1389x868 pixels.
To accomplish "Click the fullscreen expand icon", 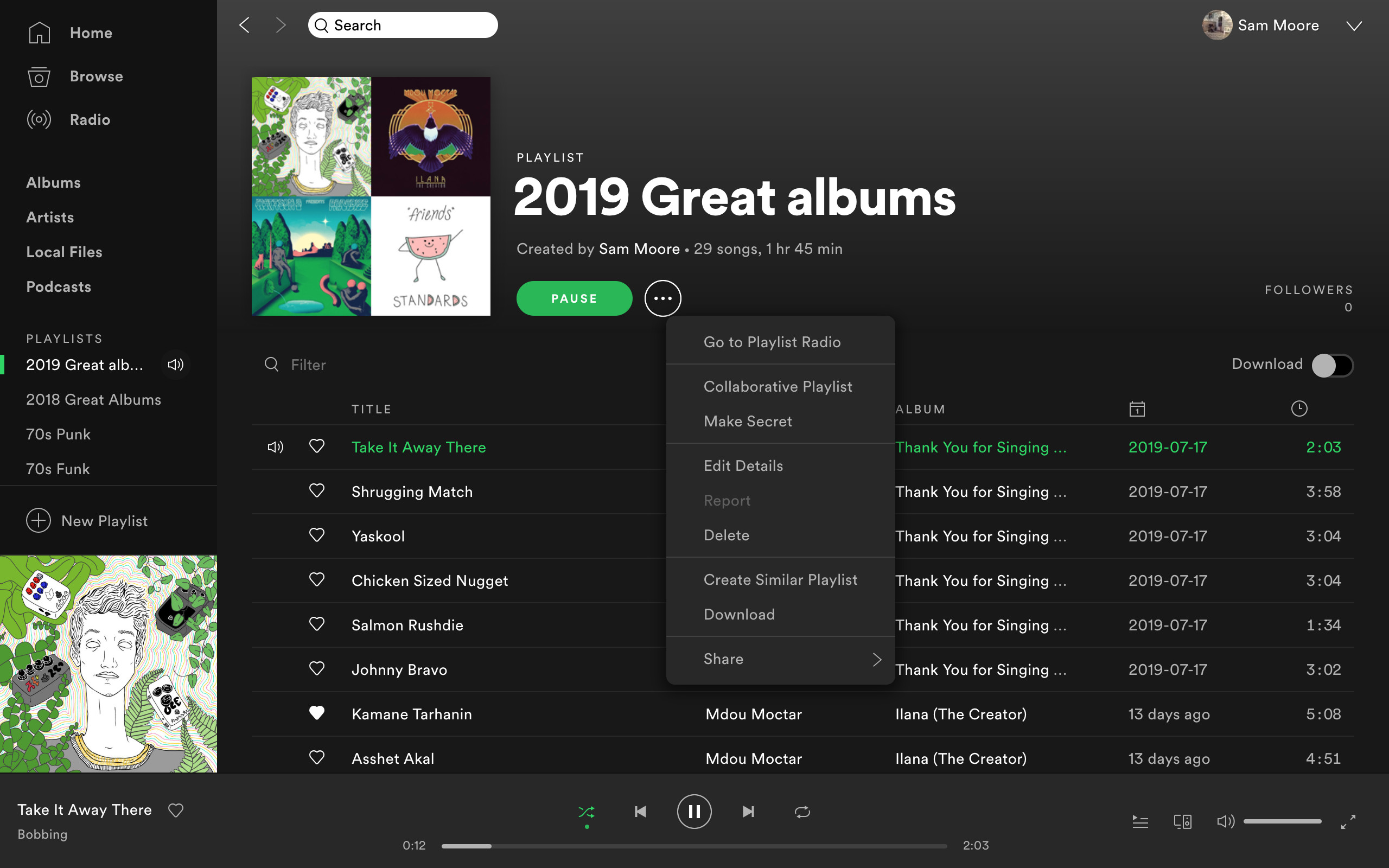I will tap(1348, 822).
